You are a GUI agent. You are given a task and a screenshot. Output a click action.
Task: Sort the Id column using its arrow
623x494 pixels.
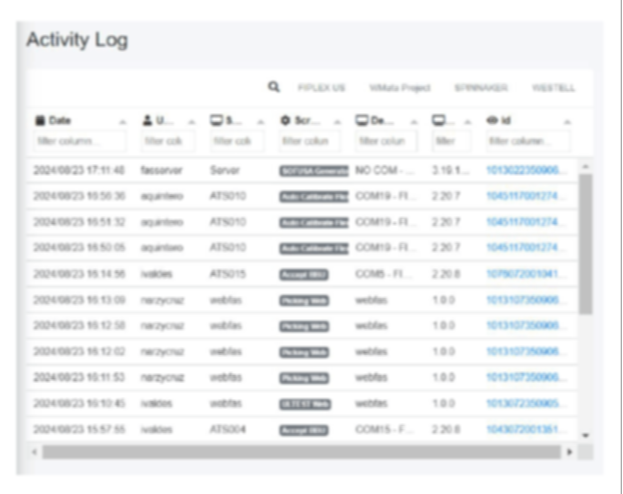(567, 121)
